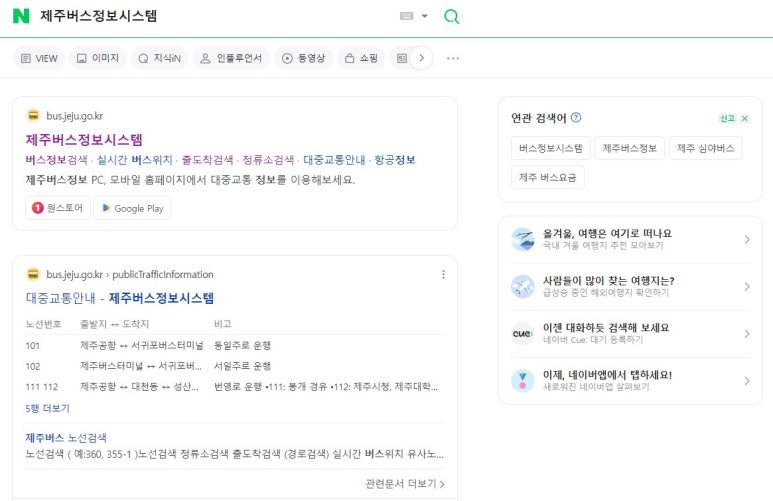Expand chevron of 올겨울 여행 row

click(x=747, y=239)
